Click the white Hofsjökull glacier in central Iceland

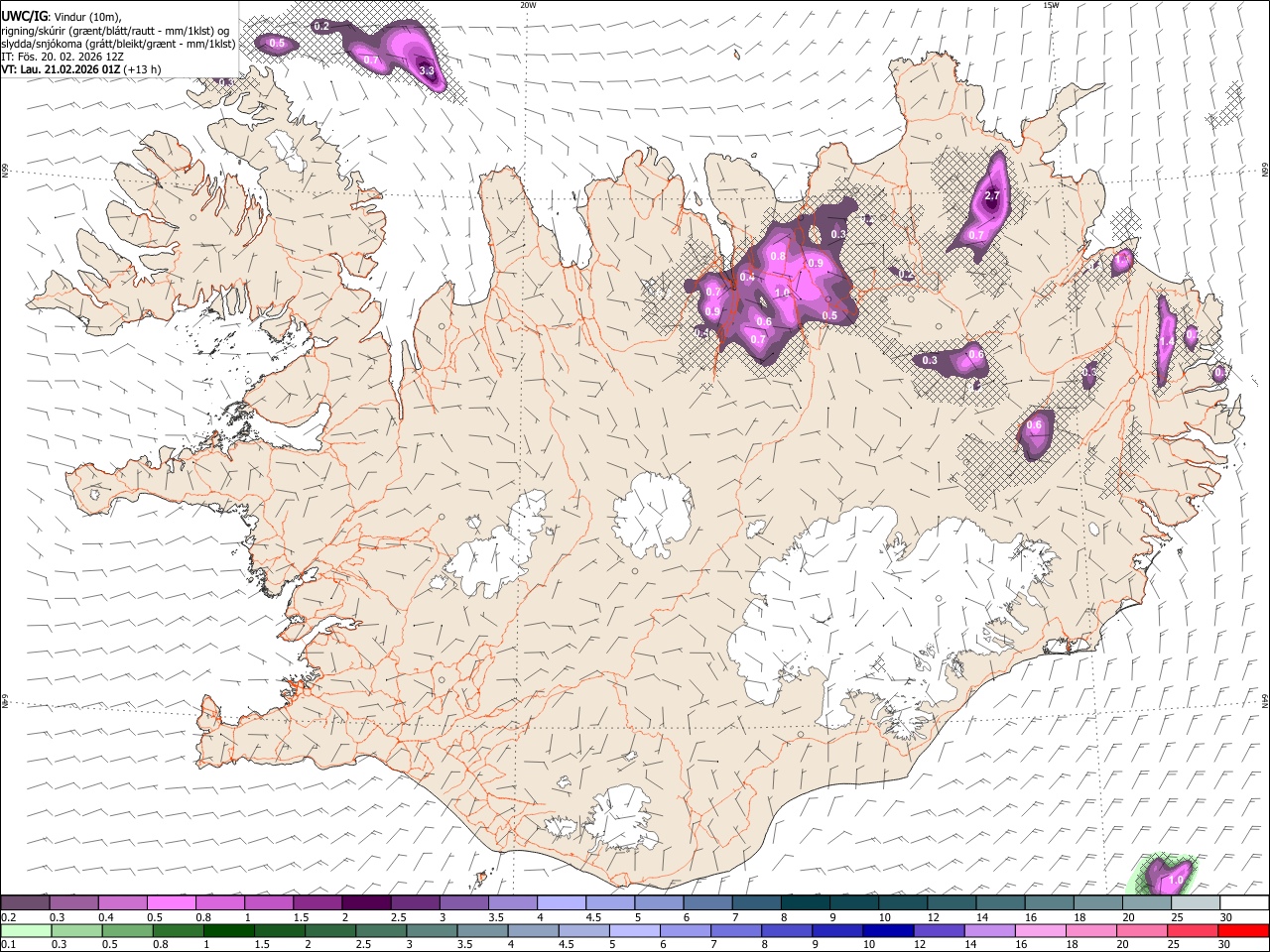point(653,516)
